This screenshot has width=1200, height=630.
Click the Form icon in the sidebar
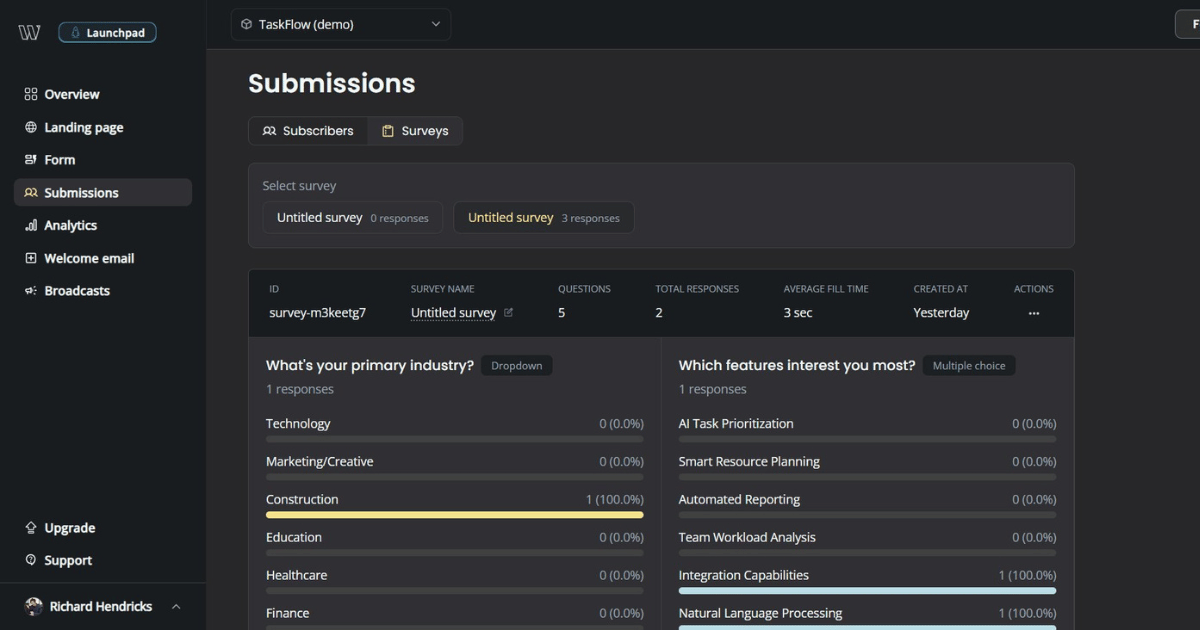click(31, 159)
